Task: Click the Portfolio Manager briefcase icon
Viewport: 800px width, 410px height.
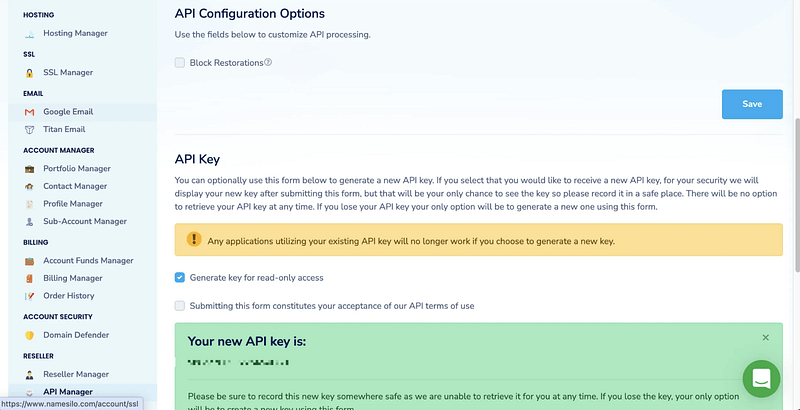Action: 30,169
